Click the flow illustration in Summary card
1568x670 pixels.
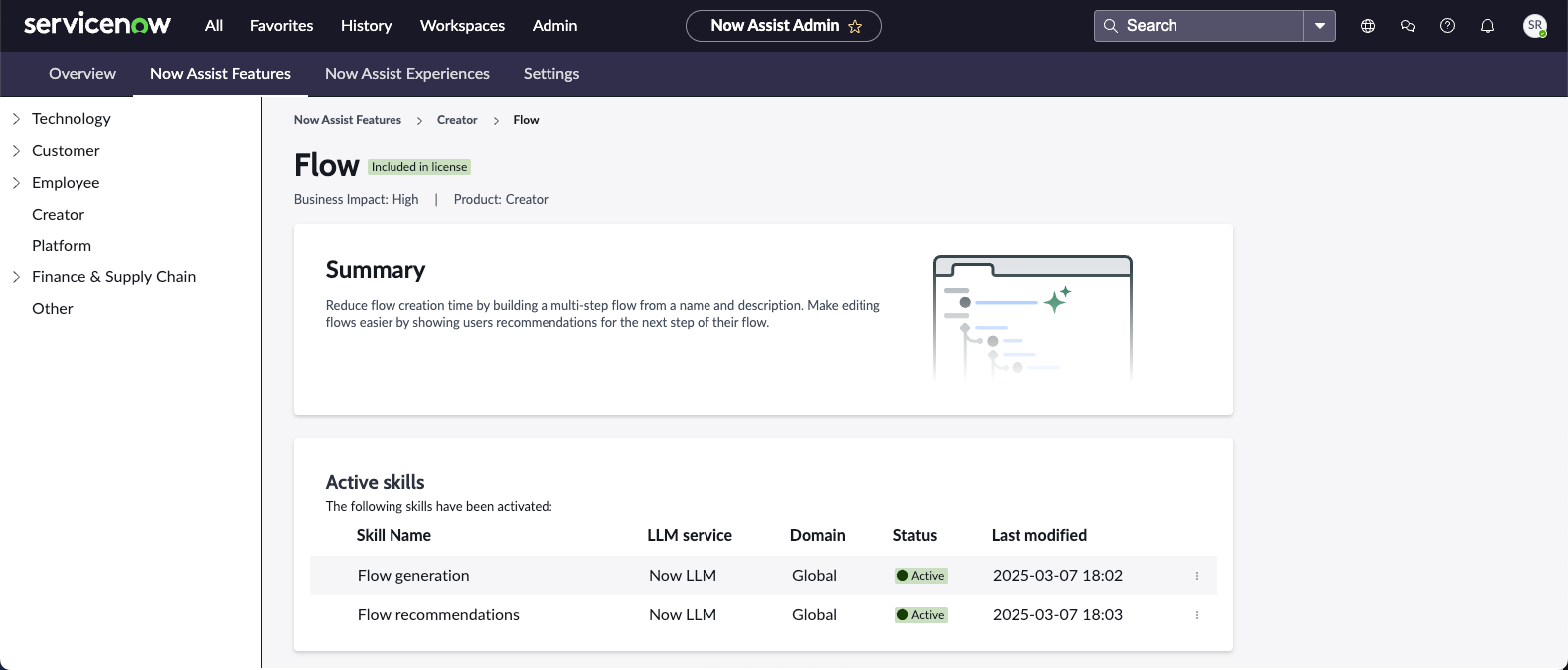1033,318
